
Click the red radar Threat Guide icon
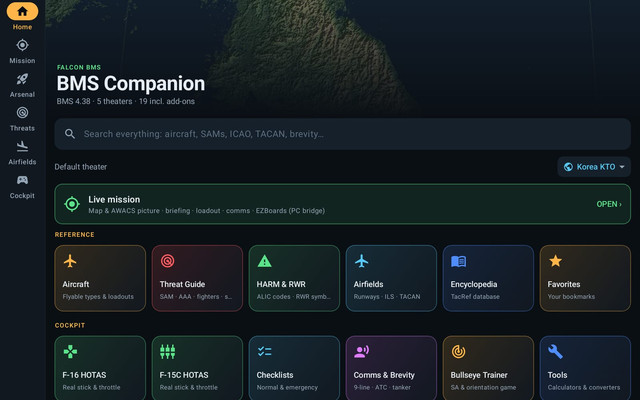167,261
